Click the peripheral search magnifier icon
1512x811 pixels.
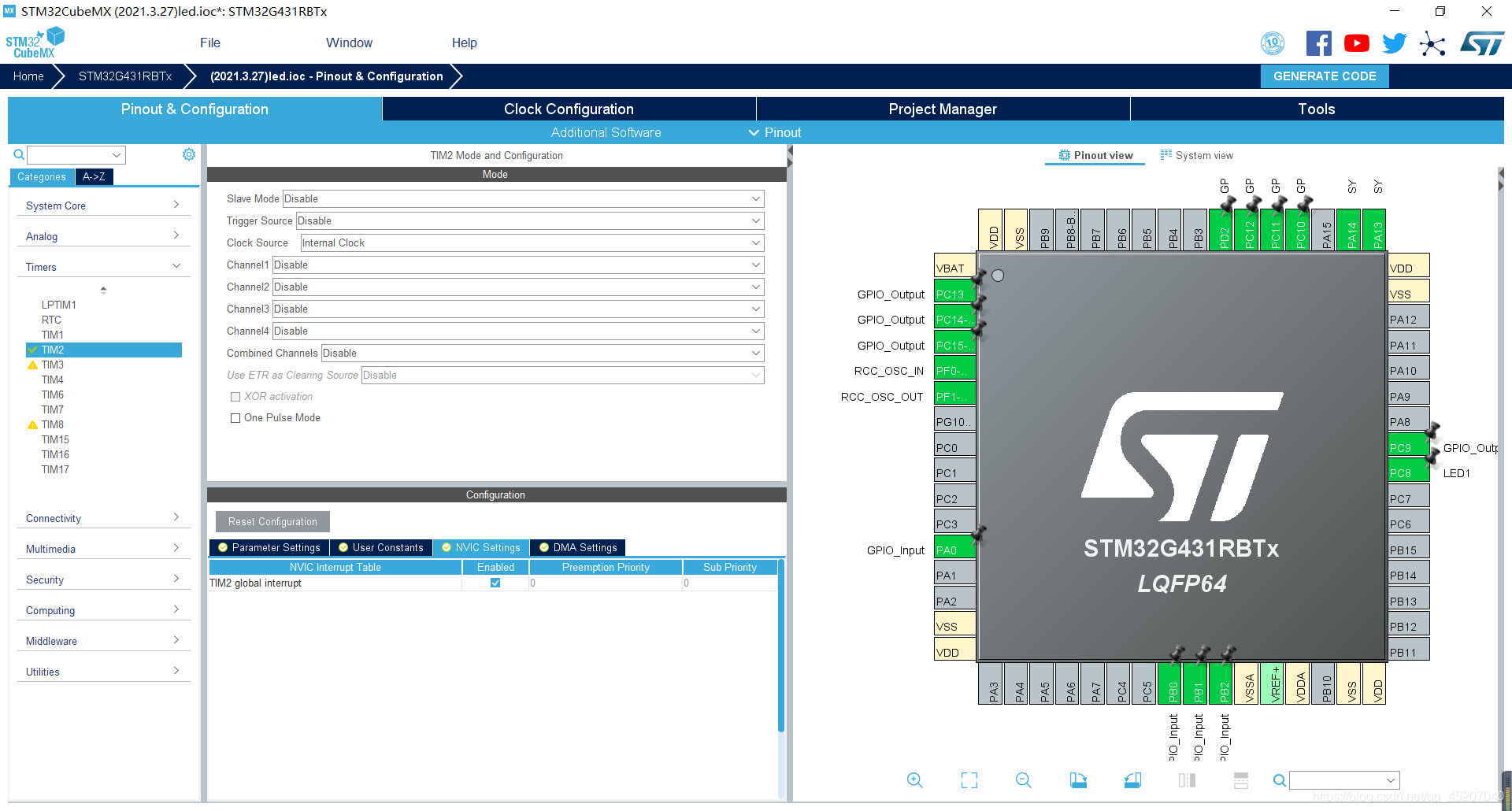pos(19,154)
